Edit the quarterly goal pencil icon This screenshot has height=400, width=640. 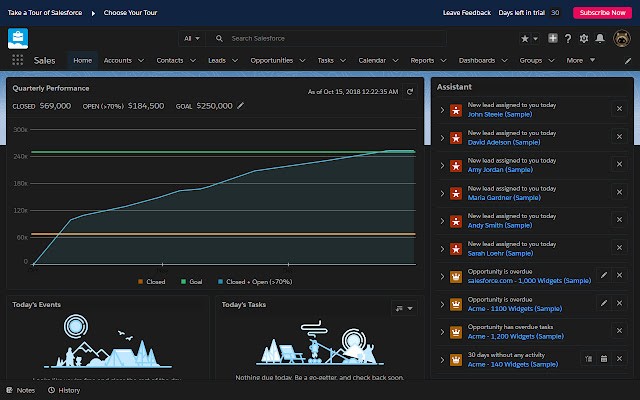[x=240, y=105]
